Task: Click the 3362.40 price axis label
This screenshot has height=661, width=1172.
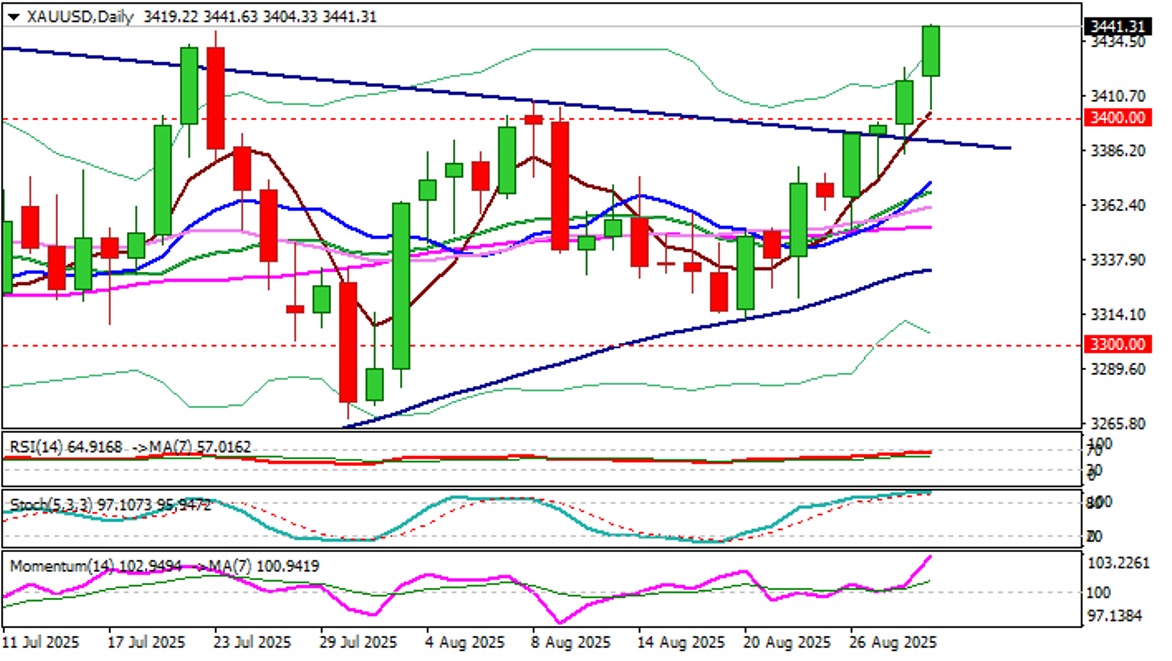Action: pyautogui.click(x=1119, y=206)
